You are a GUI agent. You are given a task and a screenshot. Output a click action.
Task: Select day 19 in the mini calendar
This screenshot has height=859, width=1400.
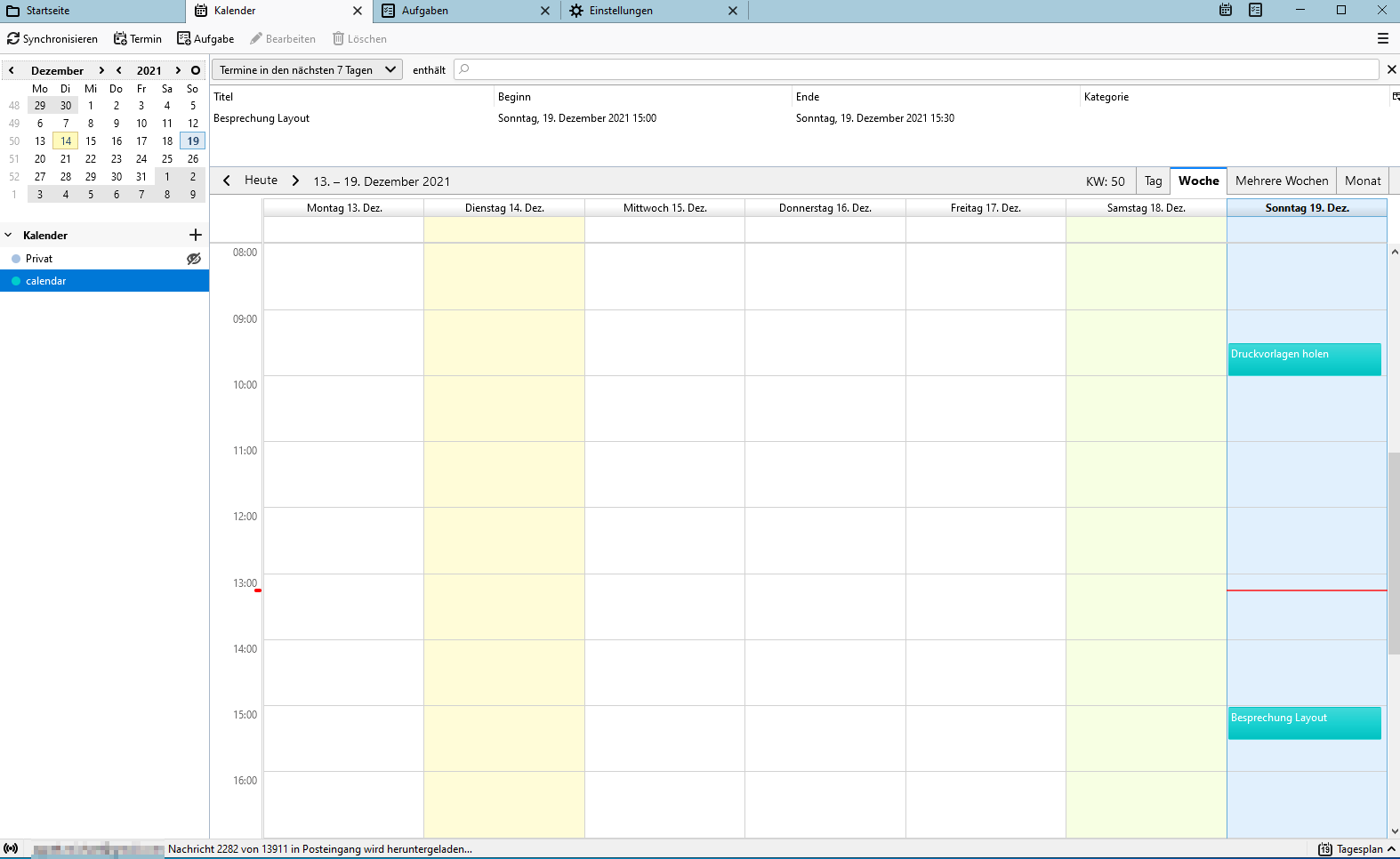[x=193, y=140]
